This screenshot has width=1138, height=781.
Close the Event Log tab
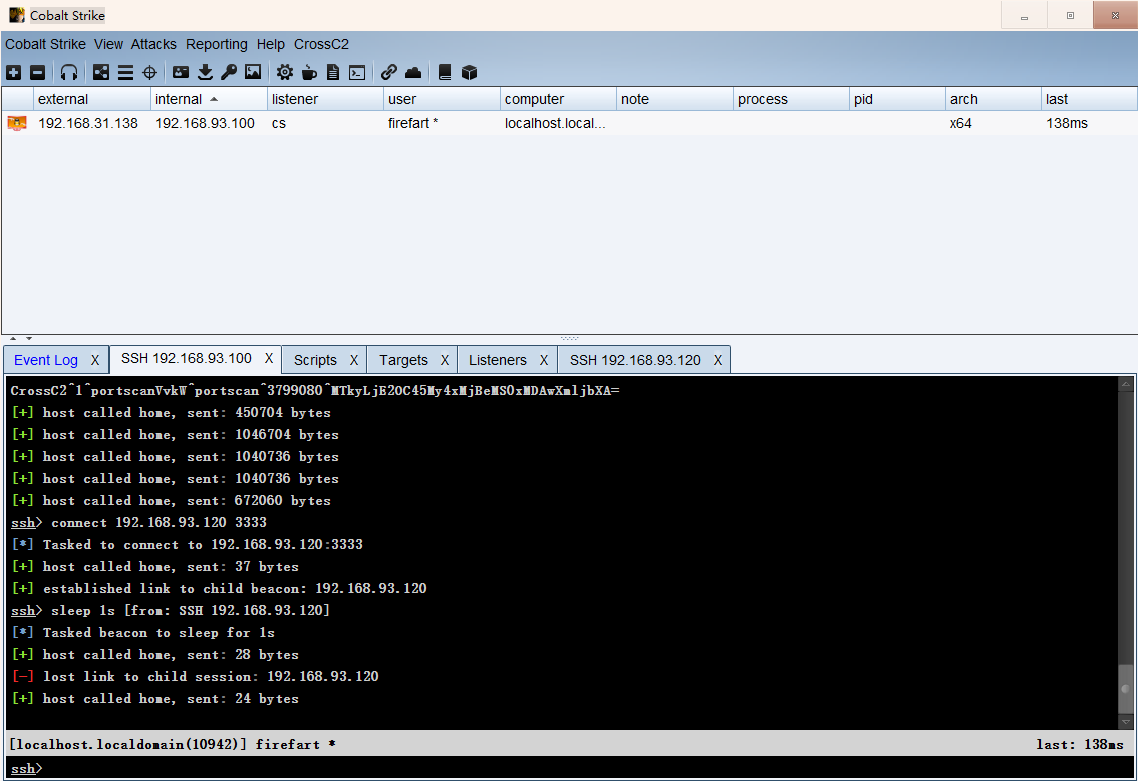(x=94, y=360)
